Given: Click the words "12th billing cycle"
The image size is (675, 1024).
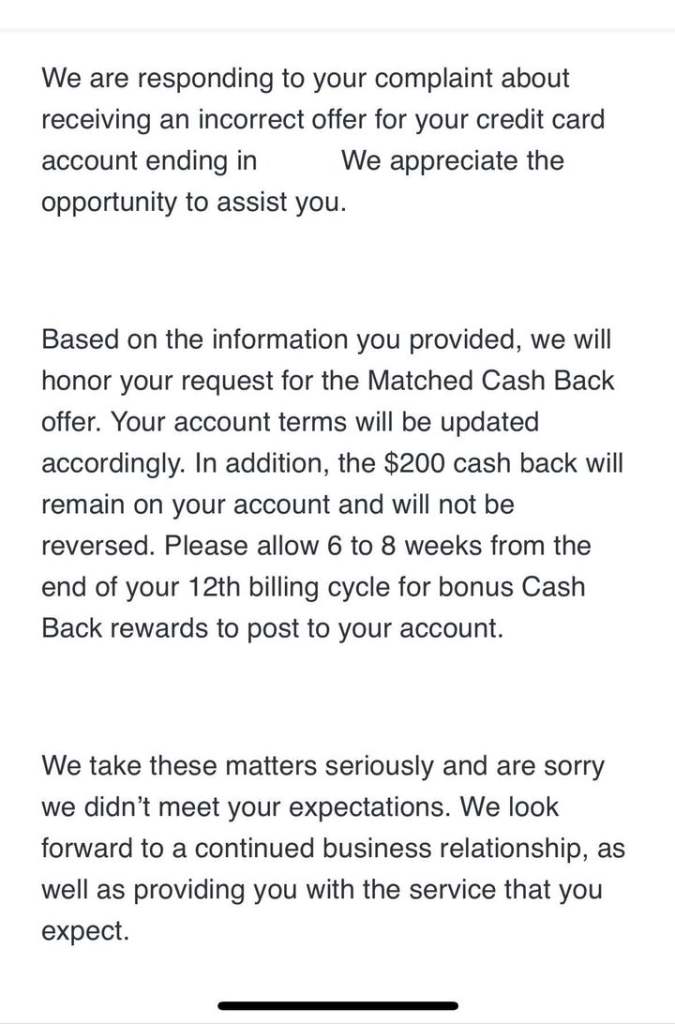Looking at the screenshot, I should click(x=248, y=587).
